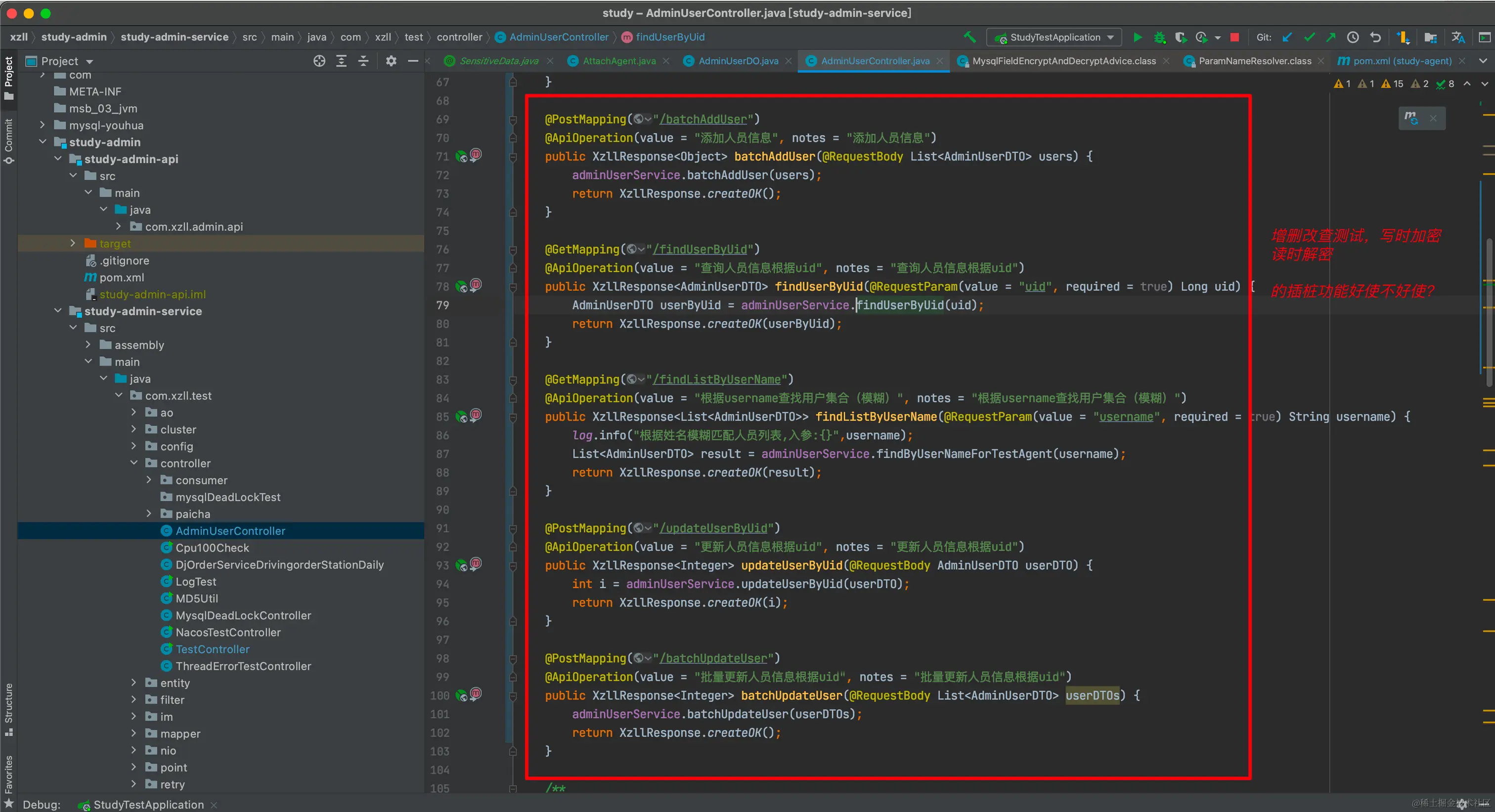Screen dimensions: 1495x812
Task: Click the Translate icon in toolbar
Action: [1458, 37]
